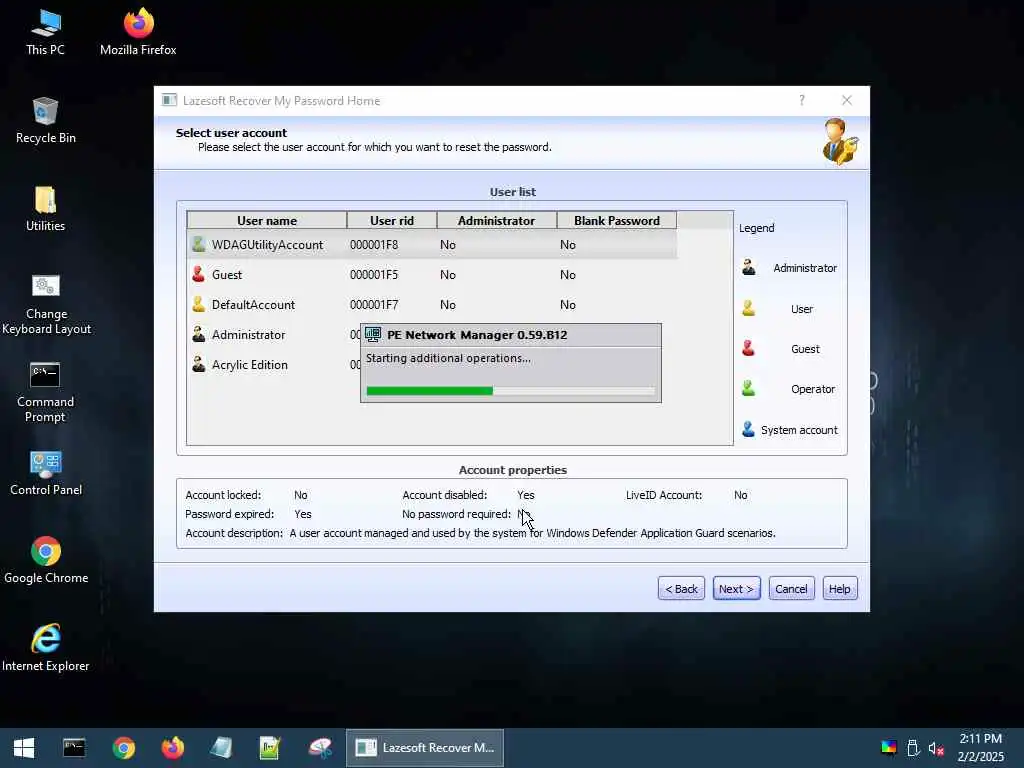
Task: Click 'Starting additional operations...' status text
Action: point(448,359)
